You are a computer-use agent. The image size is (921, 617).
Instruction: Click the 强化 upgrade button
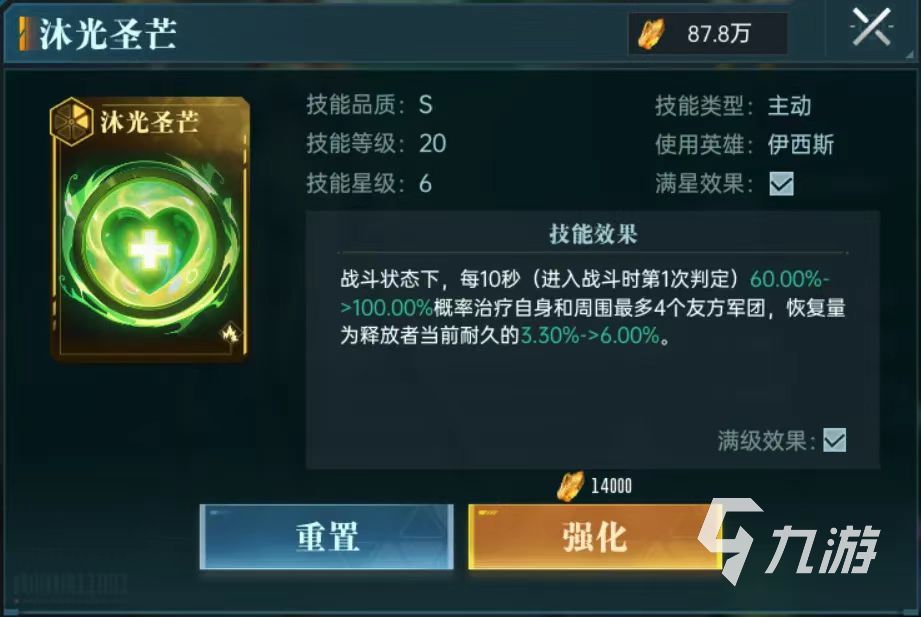tap(594, 536)
